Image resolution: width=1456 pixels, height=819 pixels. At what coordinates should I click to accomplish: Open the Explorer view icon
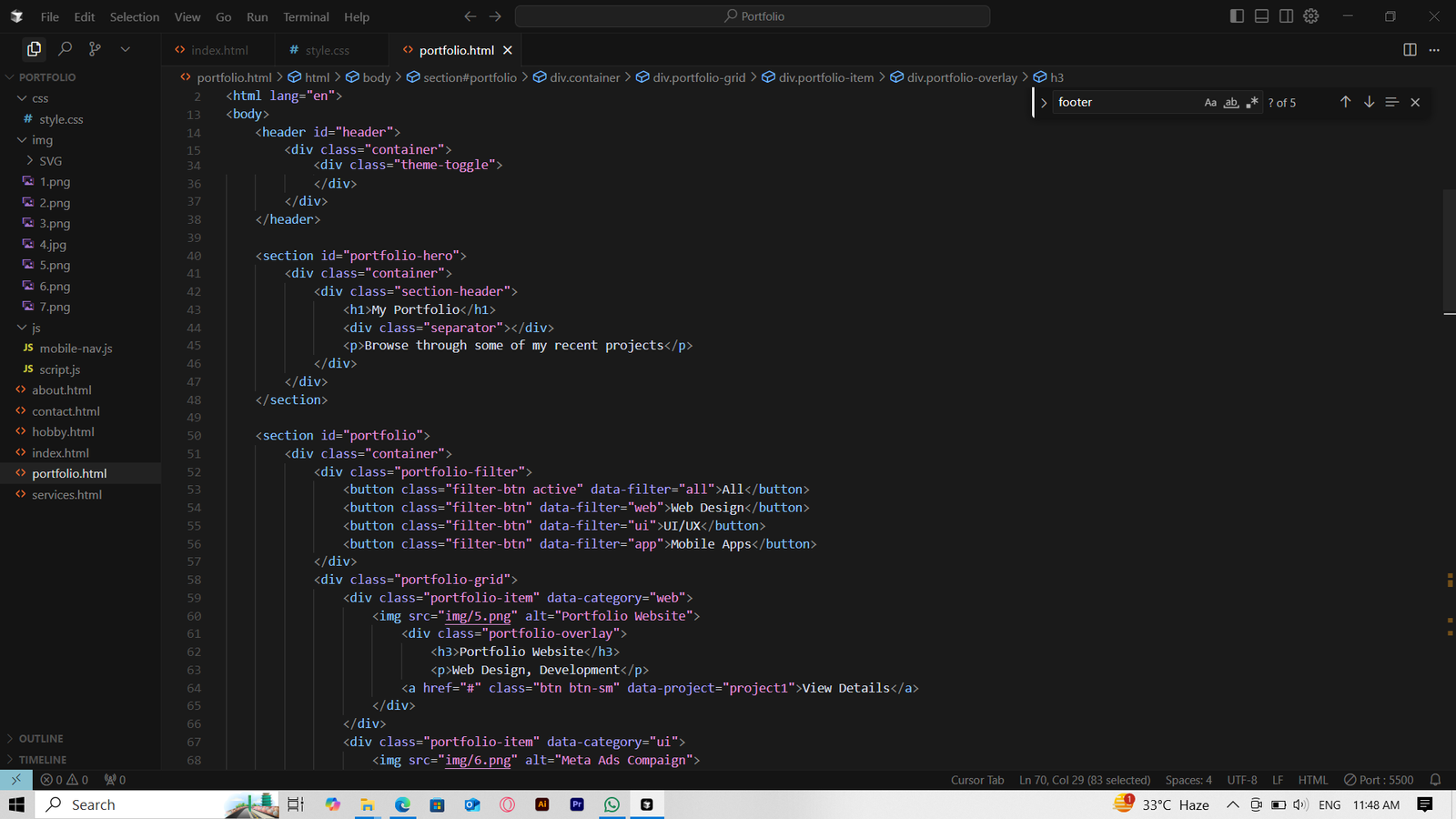pos(34,49)
